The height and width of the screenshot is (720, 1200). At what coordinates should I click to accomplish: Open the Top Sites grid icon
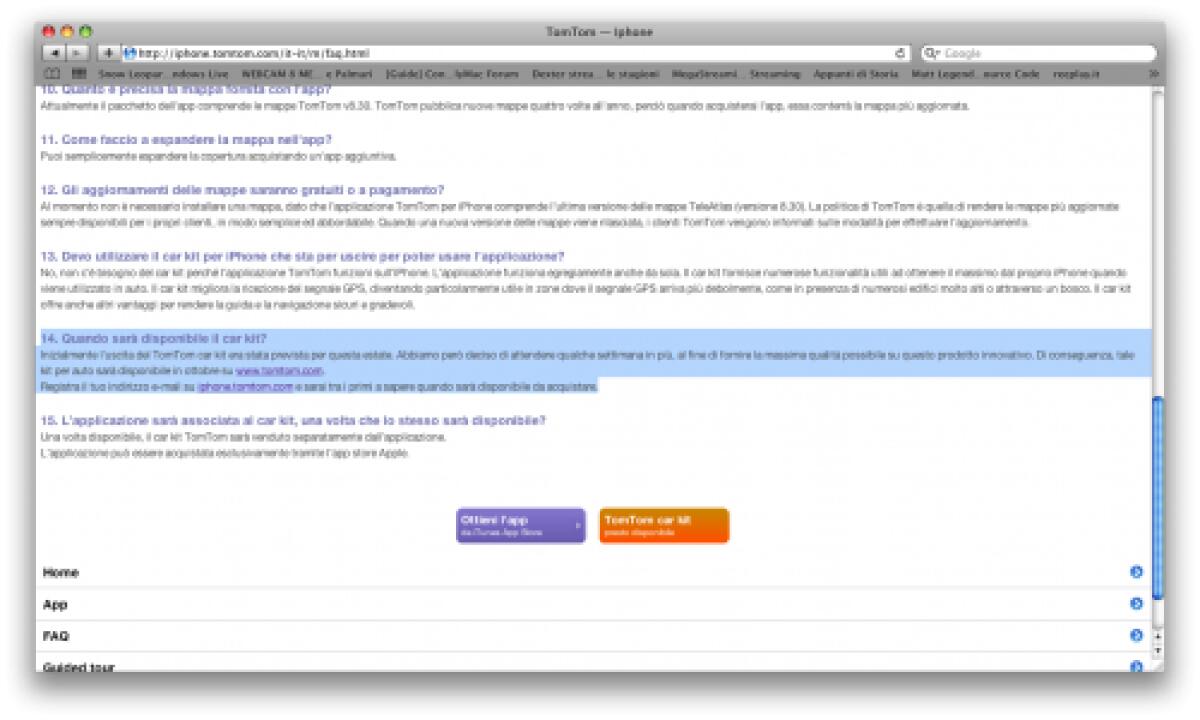point(78,74)
